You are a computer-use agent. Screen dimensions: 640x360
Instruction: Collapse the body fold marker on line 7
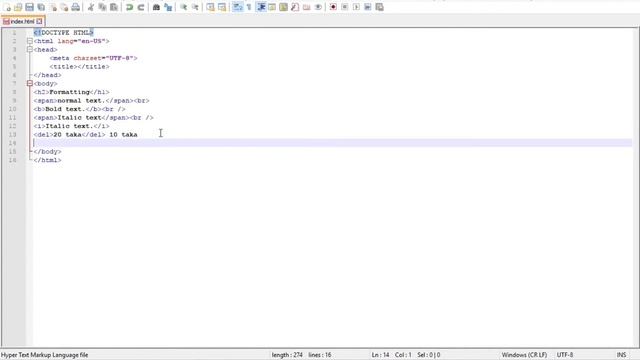(x=30, y=83)
